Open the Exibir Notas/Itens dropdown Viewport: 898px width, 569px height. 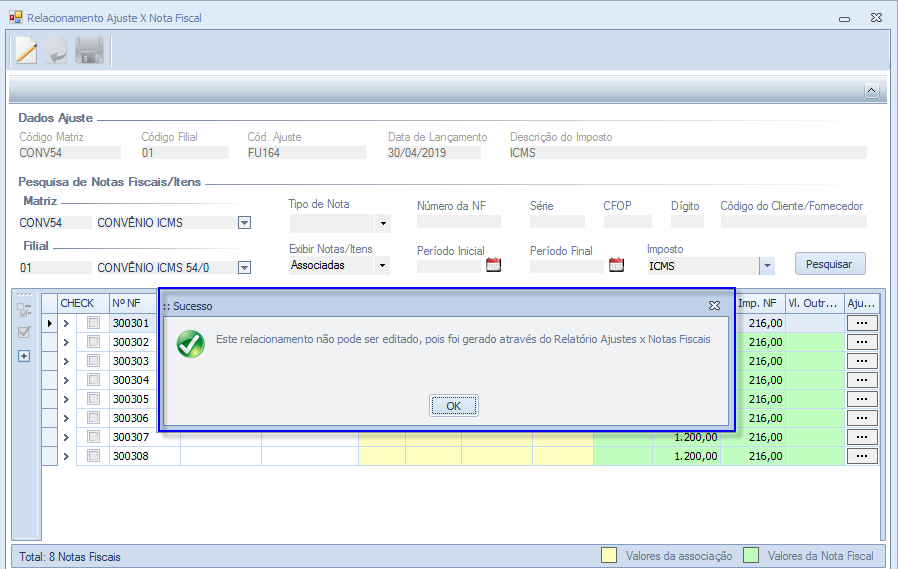(x=383, y=266)
